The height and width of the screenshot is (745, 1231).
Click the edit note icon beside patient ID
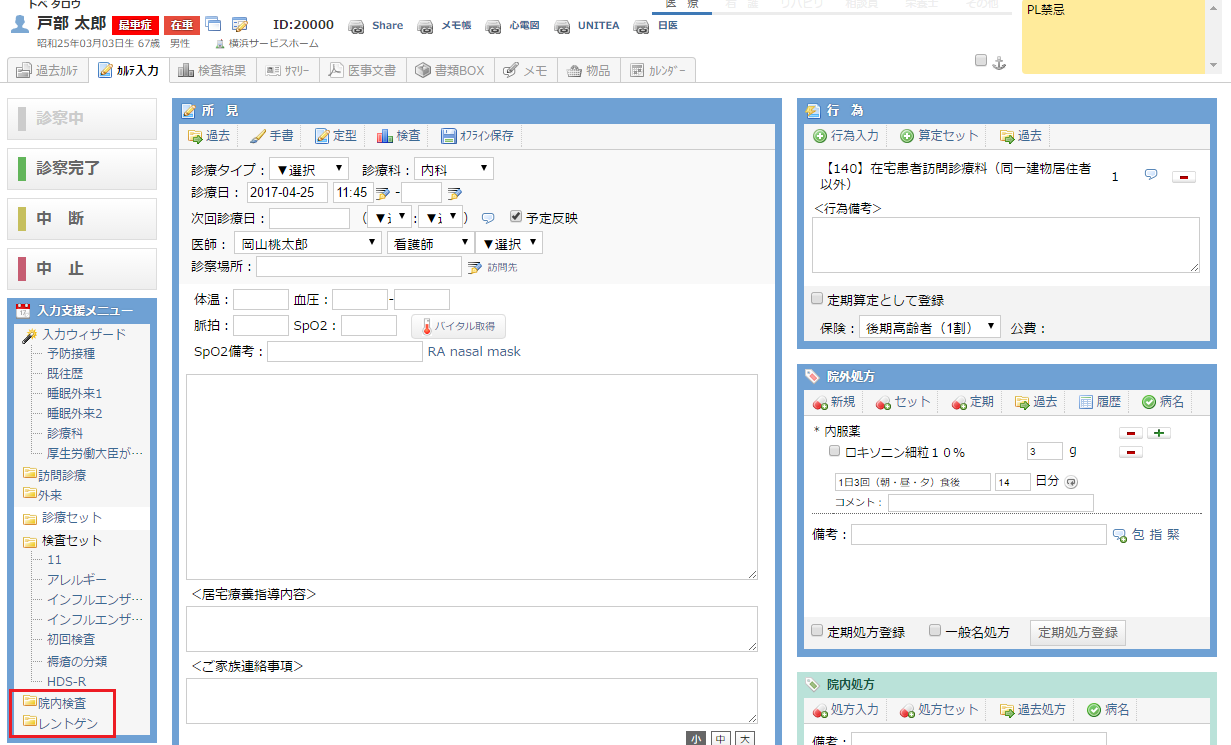coord(240,24)
